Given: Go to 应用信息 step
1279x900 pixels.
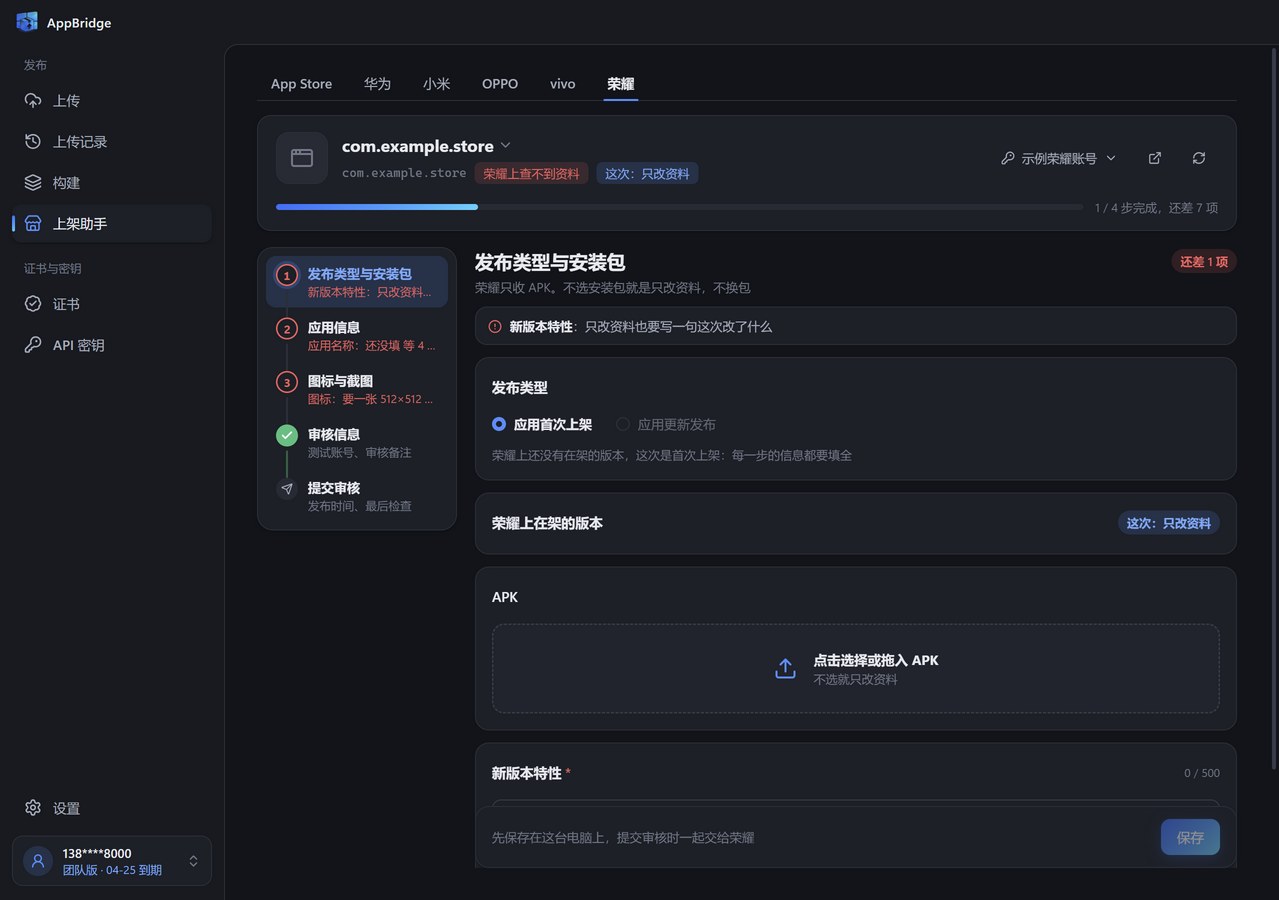Looking at the screenshot, I should pos(357,336).
